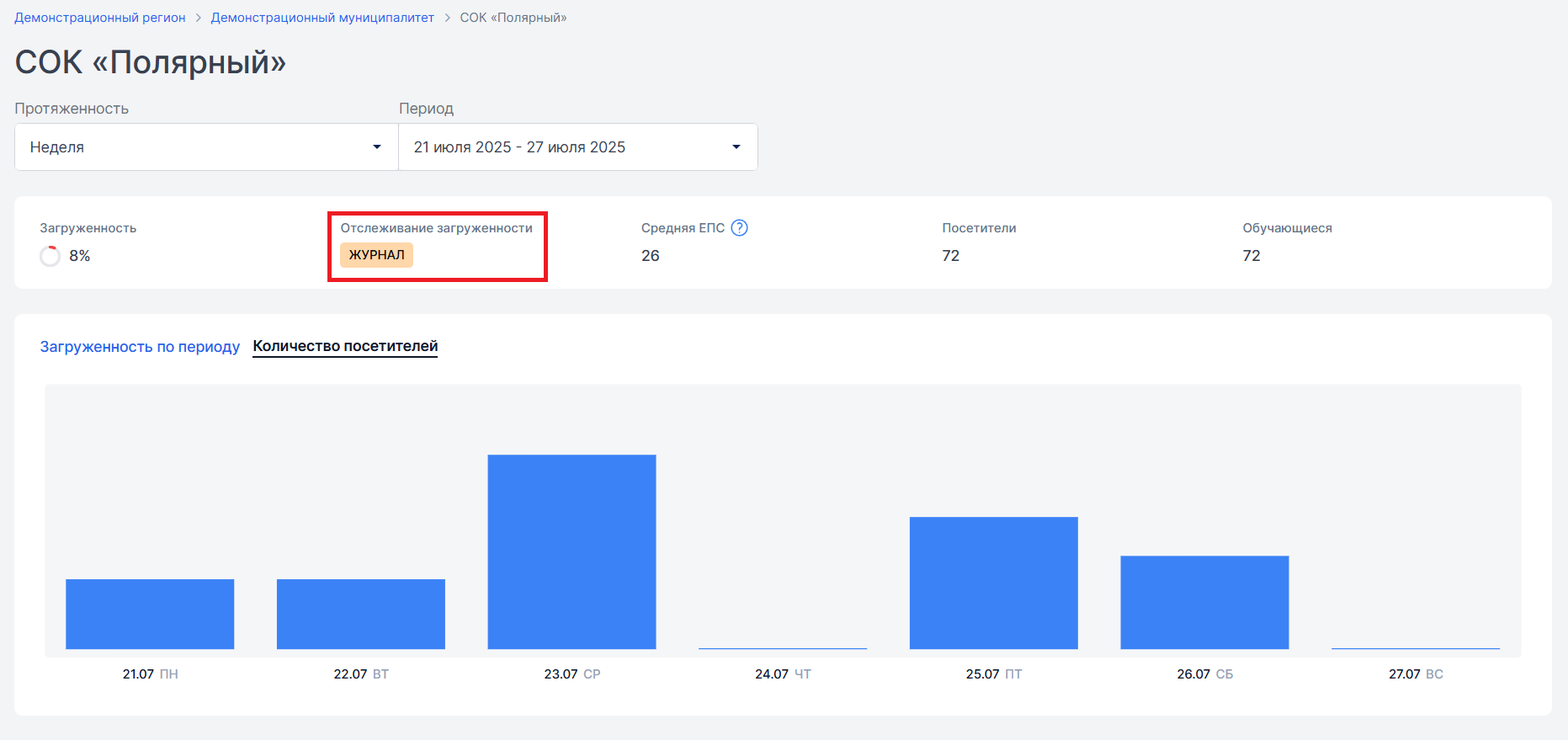The width and height of the screenshot is (1568, 740).
Task: Click the bar for 26.07 Saturday
Action: tap(1204, 602)
